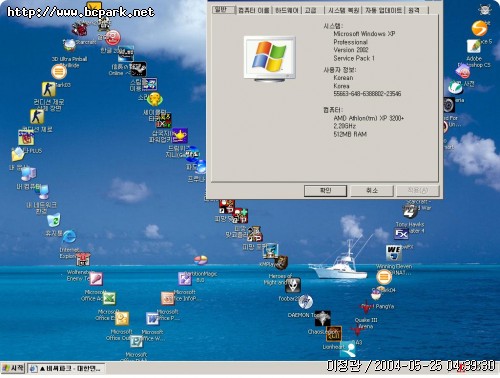Open the 휴지통 recycle bin icon
This screenshot has height=378, width=500.
point(54,220)
